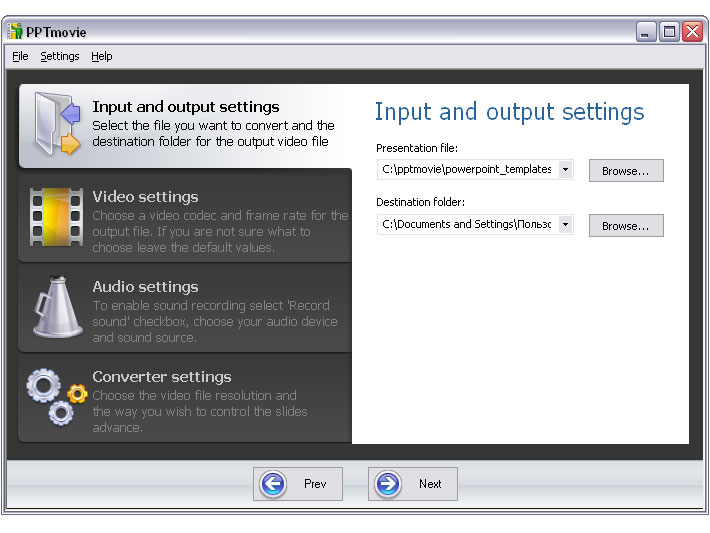Click the gears Converter settings icon

57,397
